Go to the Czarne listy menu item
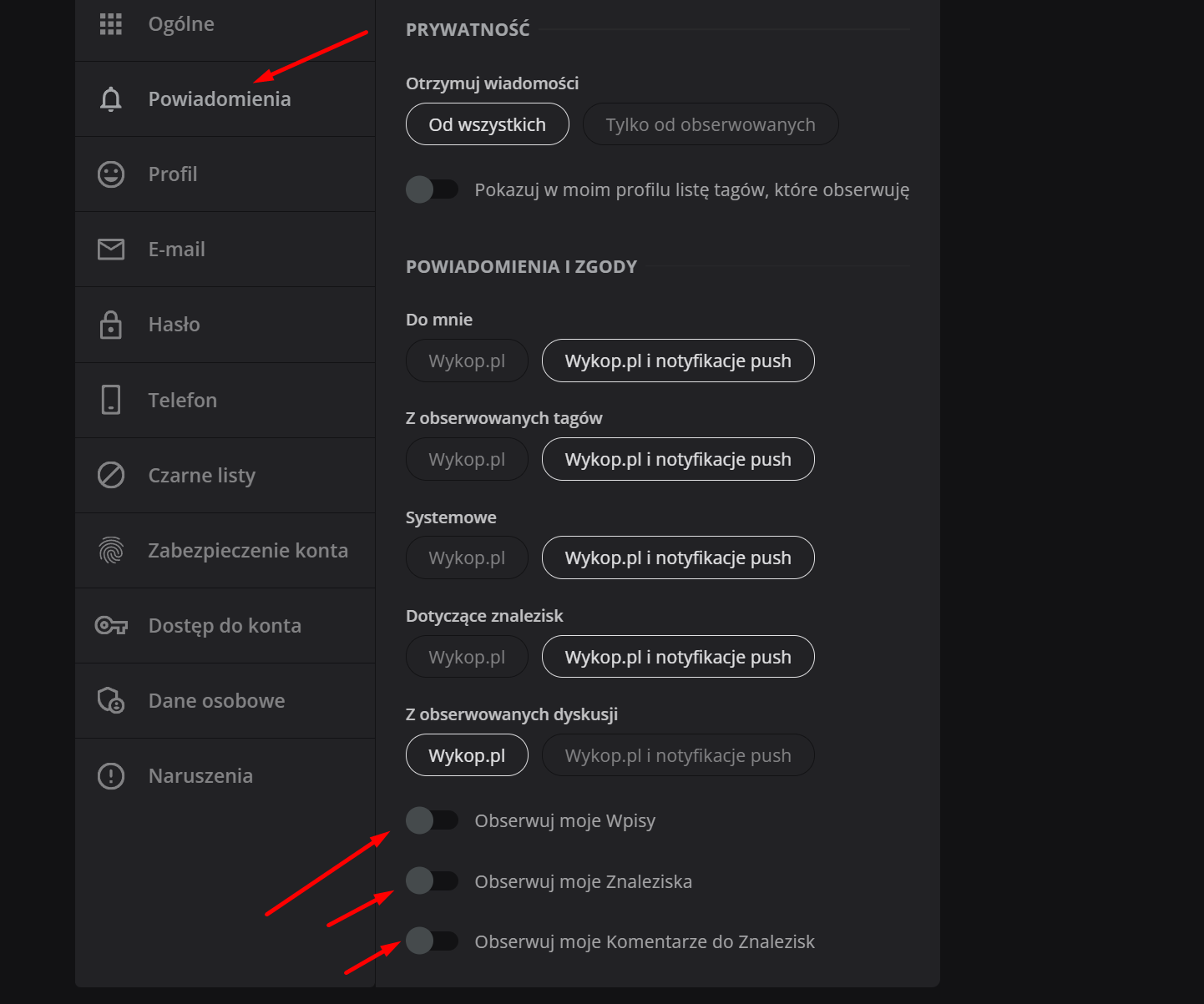 coord(201,475)
